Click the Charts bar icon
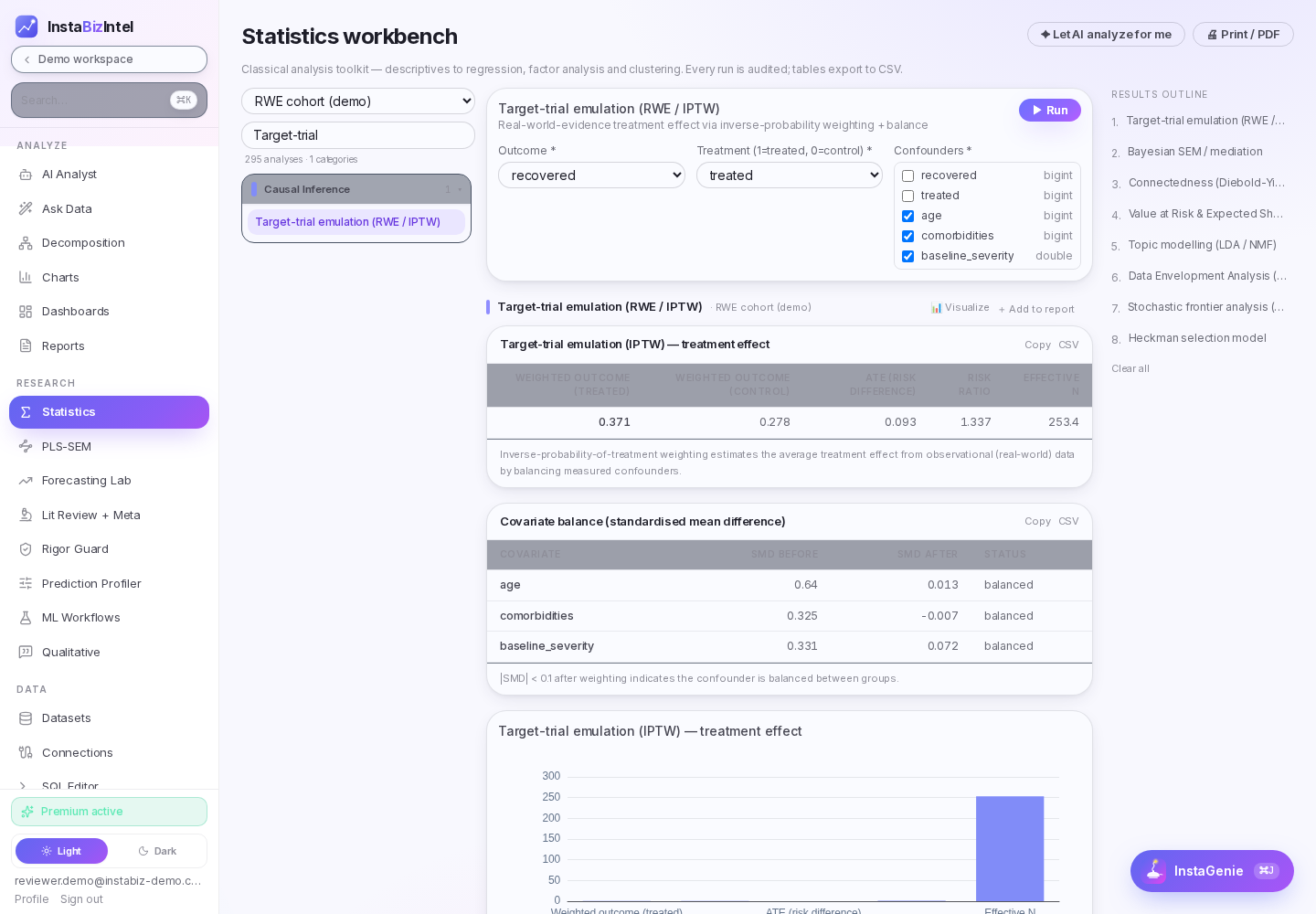1316x914 pixels. [x=26, y=277]
